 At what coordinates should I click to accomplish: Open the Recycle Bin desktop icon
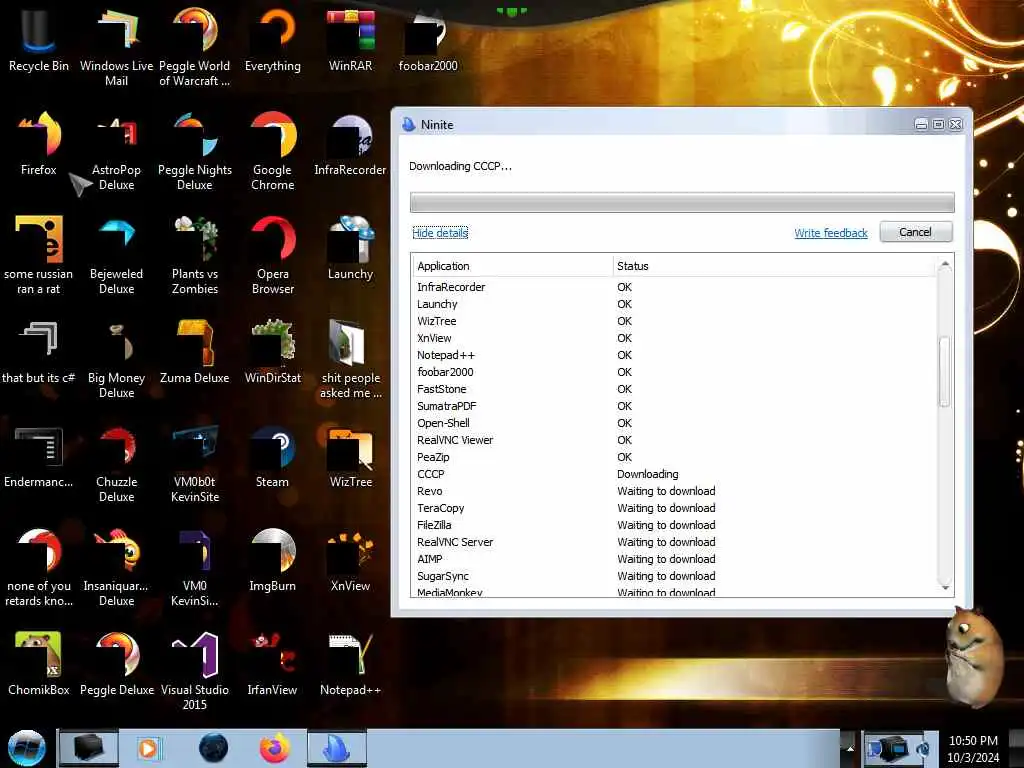pyautogui.click(x=39, y=40)
